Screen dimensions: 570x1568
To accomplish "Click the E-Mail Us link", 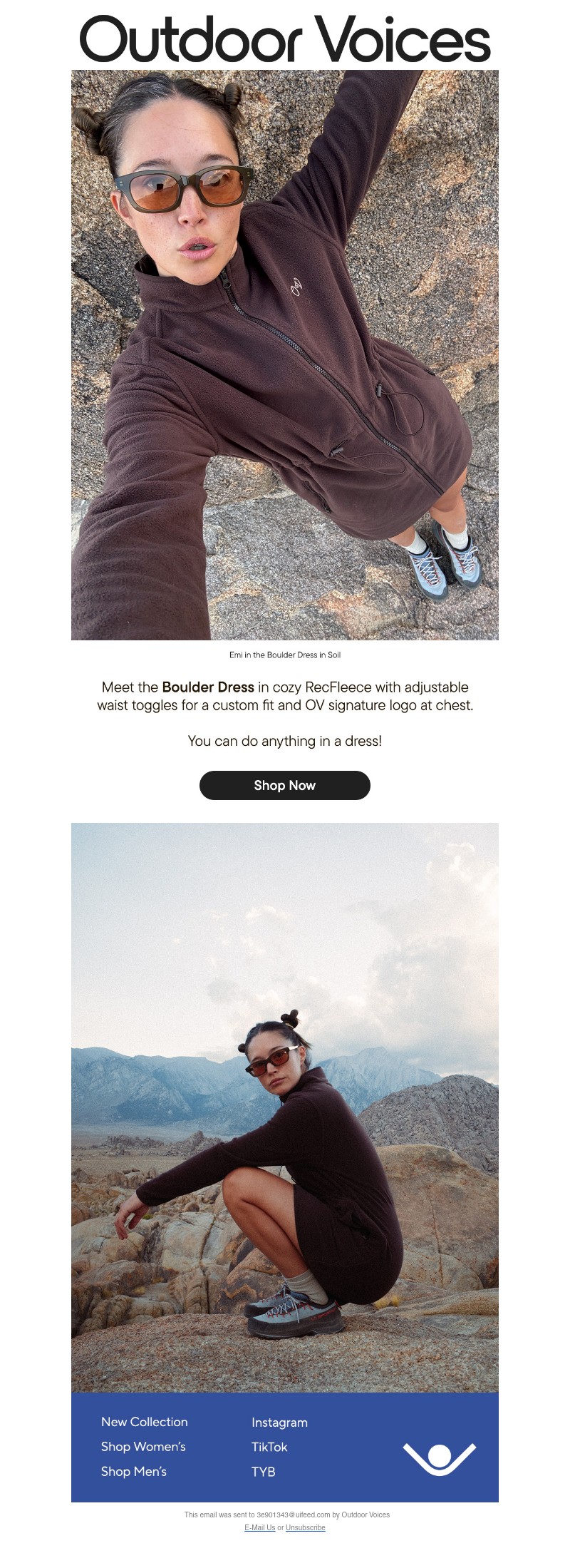I will click(259, 1527).
